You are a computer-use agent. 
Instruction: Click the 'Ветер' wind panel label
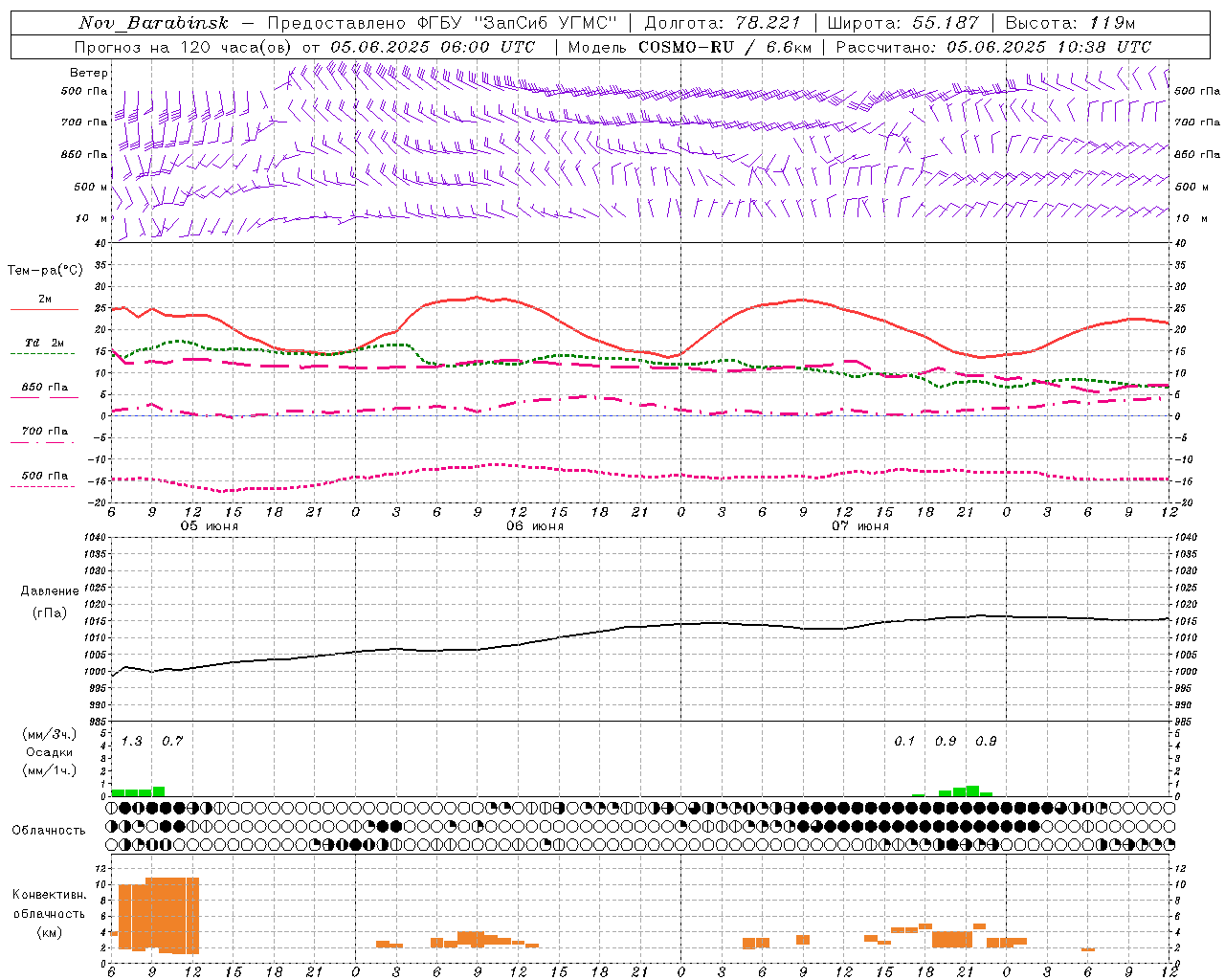click(89, 73)
